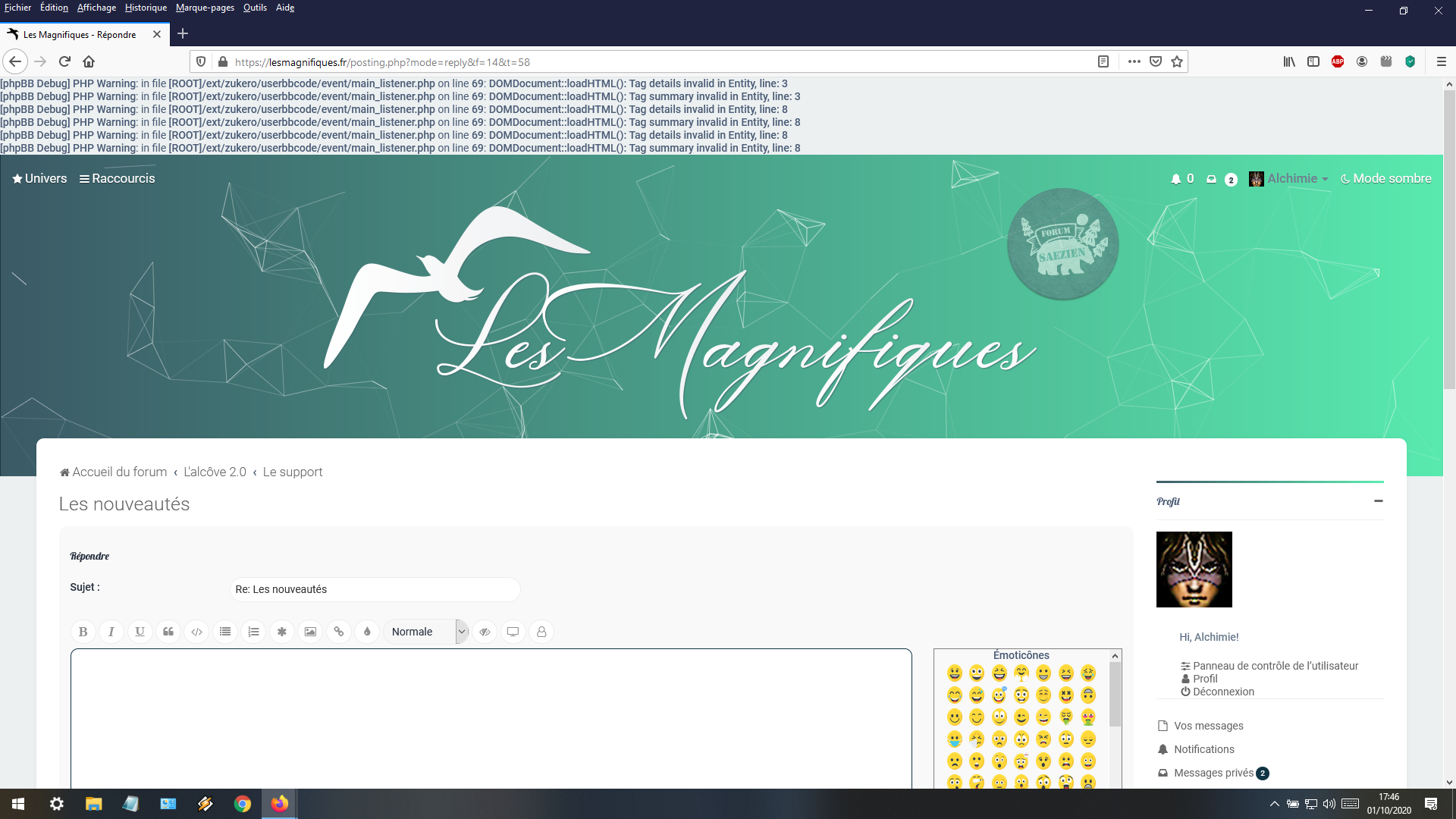Insert a code block with the code icon
The height and width of the screenshot is (819, 1456).
(196, 632)
